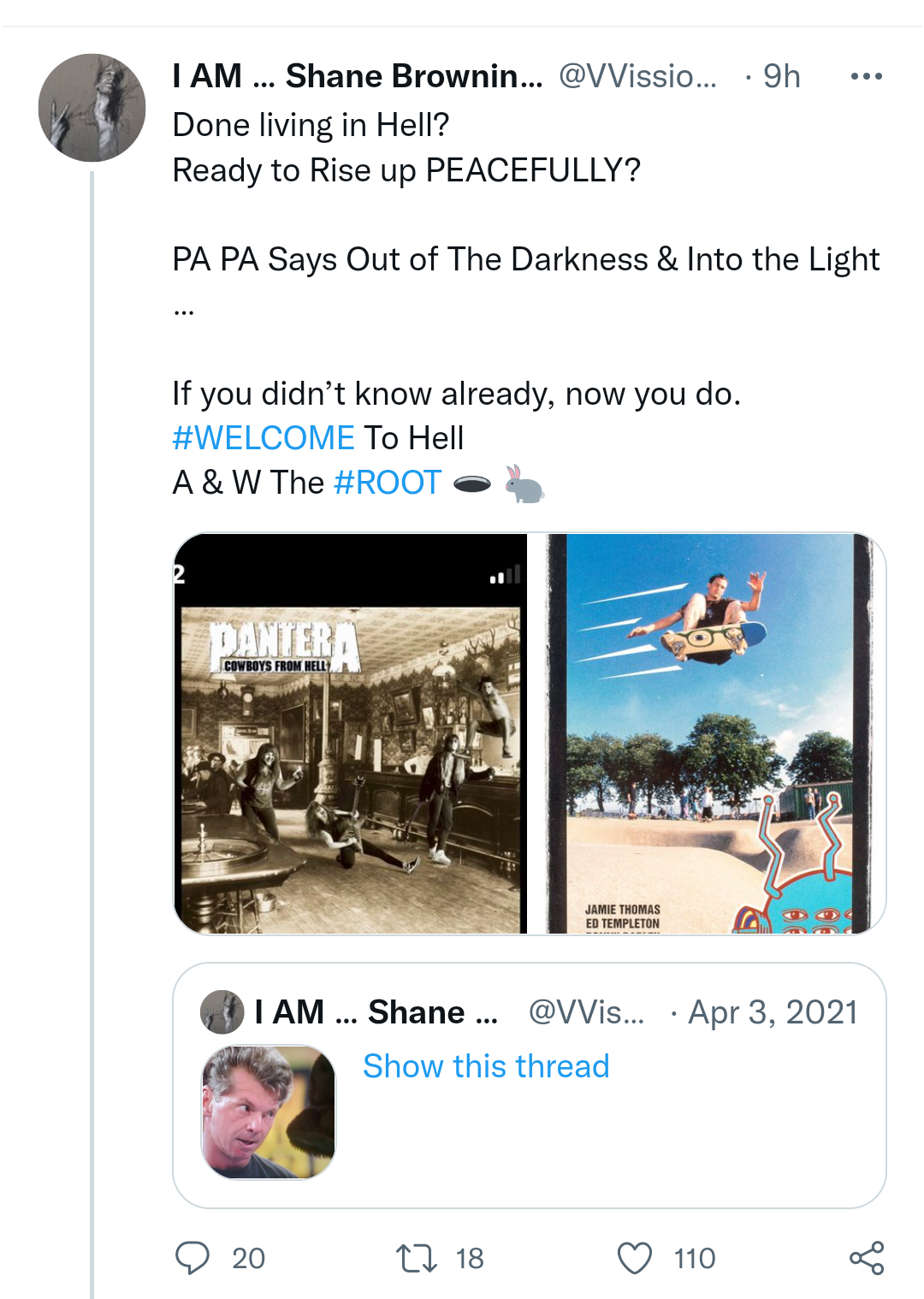Open the skateboarder photo
The height and width of the screenshot is (1299, 924).
coord(708,733)
